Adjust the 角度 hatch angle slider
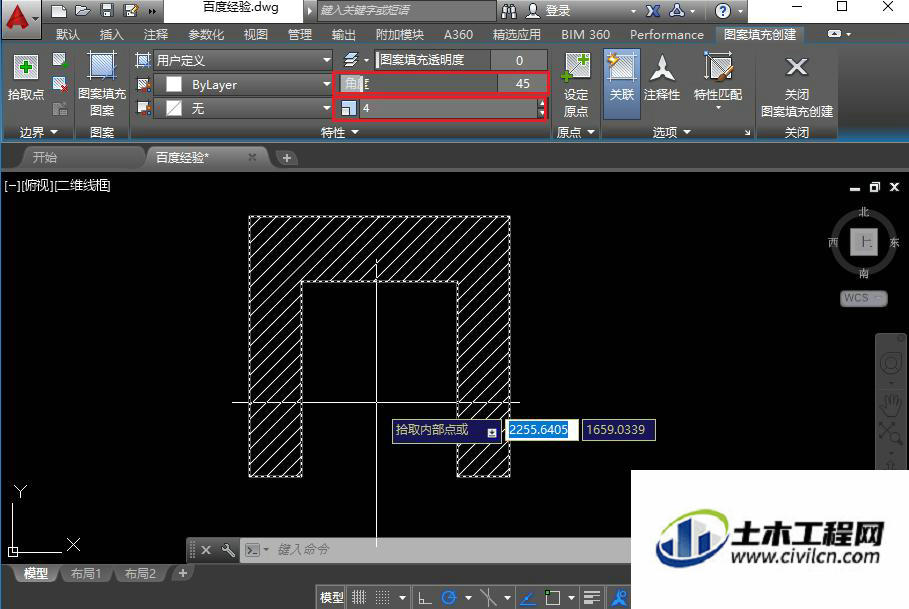This screenshot has height=609, width=909. [419, 84]
